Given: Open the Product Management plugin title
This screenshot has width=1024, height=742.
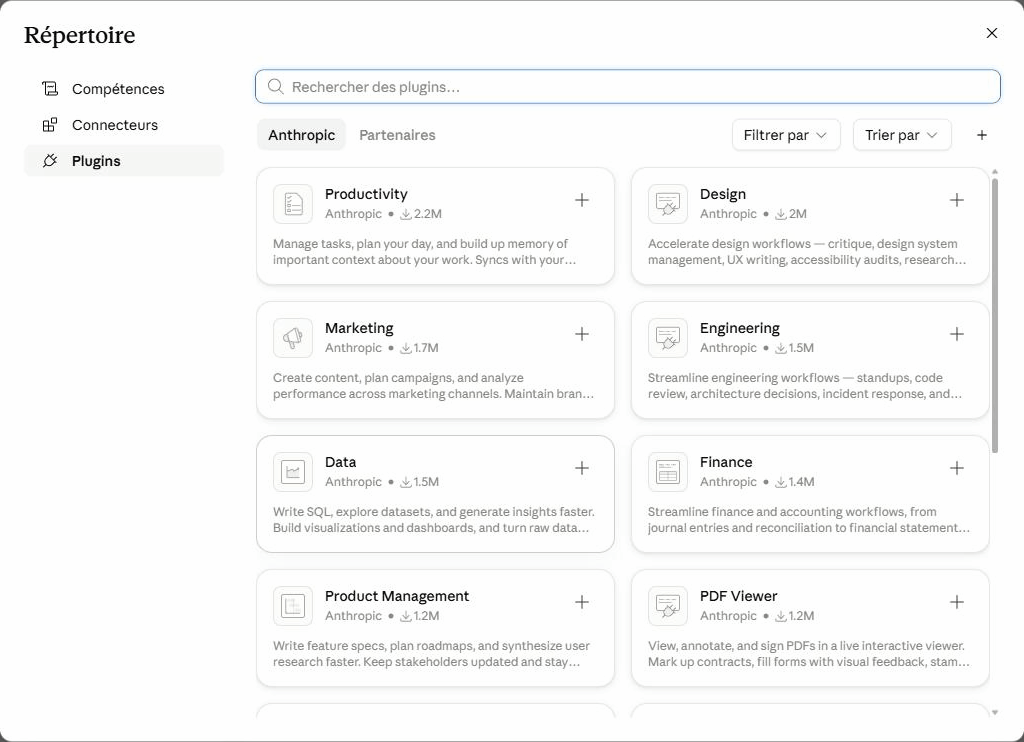Looking at the screenshot, I should (x=396, y=596).
